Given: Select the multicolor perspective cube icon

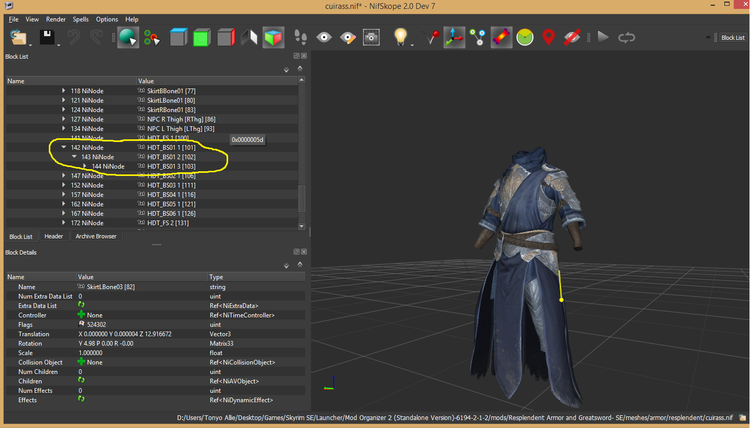Looking at the screenshot, I should [273, 37].
